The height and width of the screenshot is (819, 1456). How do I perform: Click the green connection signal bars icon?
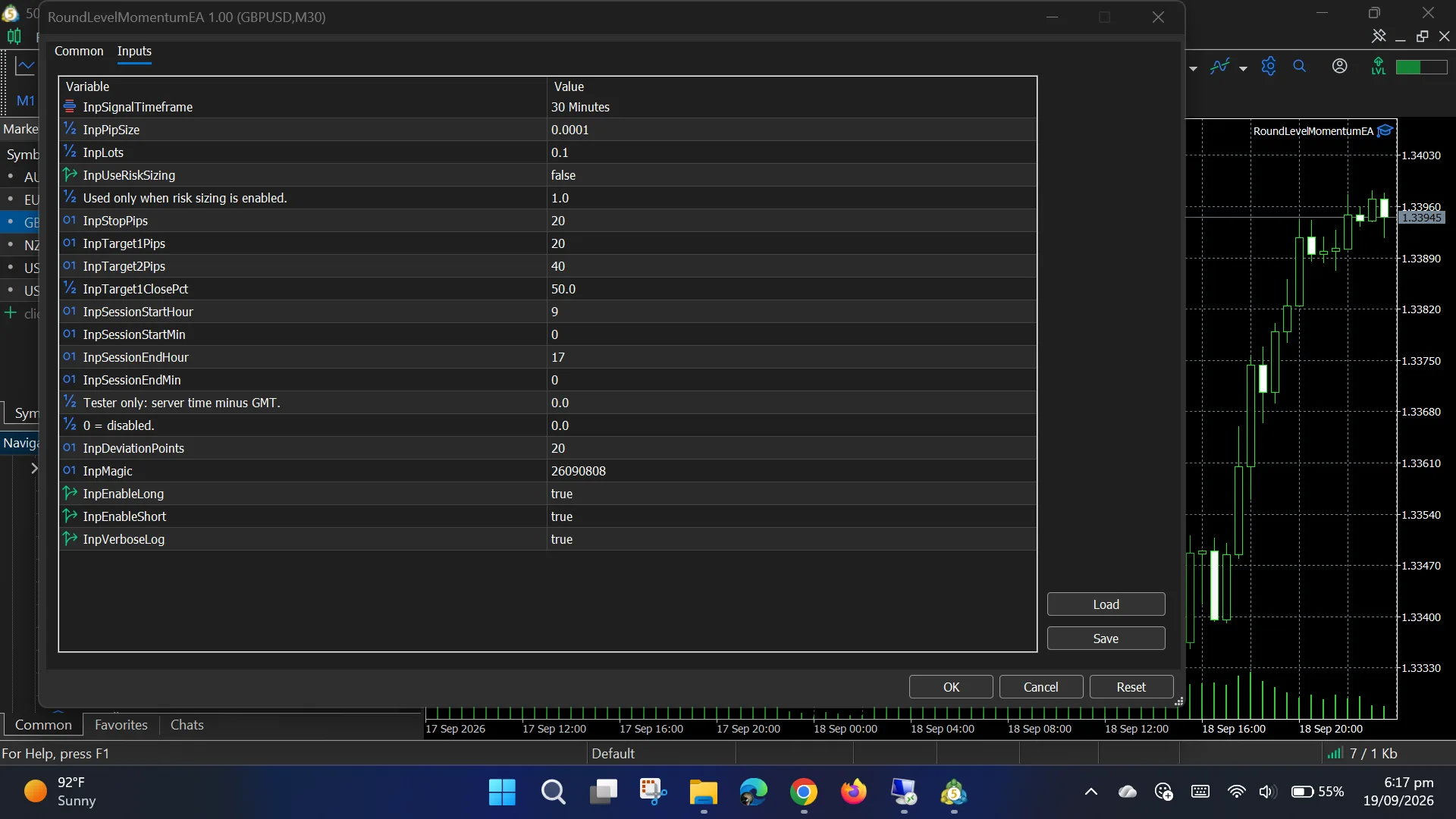[x=1335, y=753]
